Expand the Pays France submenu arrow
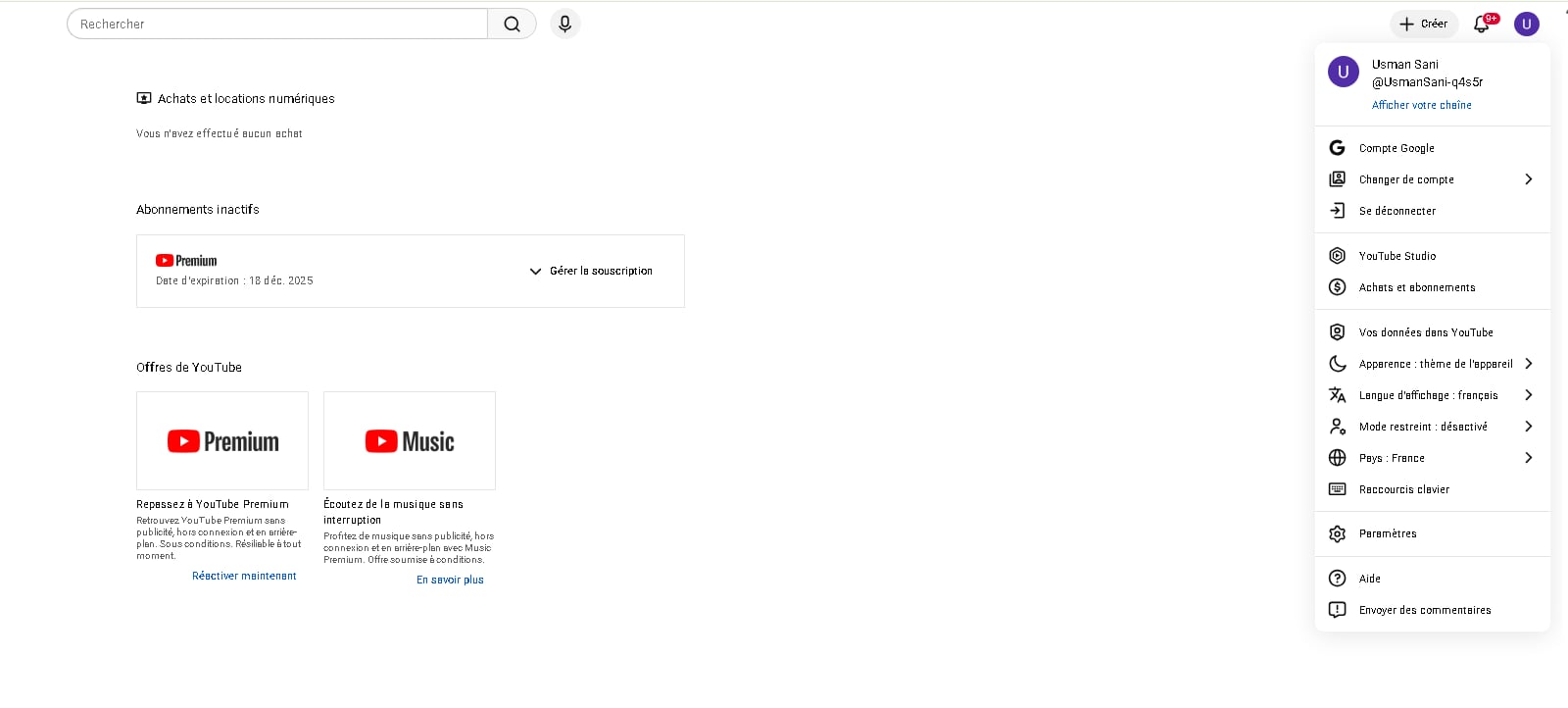This screenshot has height=708, width=1568. (1528, 458)
